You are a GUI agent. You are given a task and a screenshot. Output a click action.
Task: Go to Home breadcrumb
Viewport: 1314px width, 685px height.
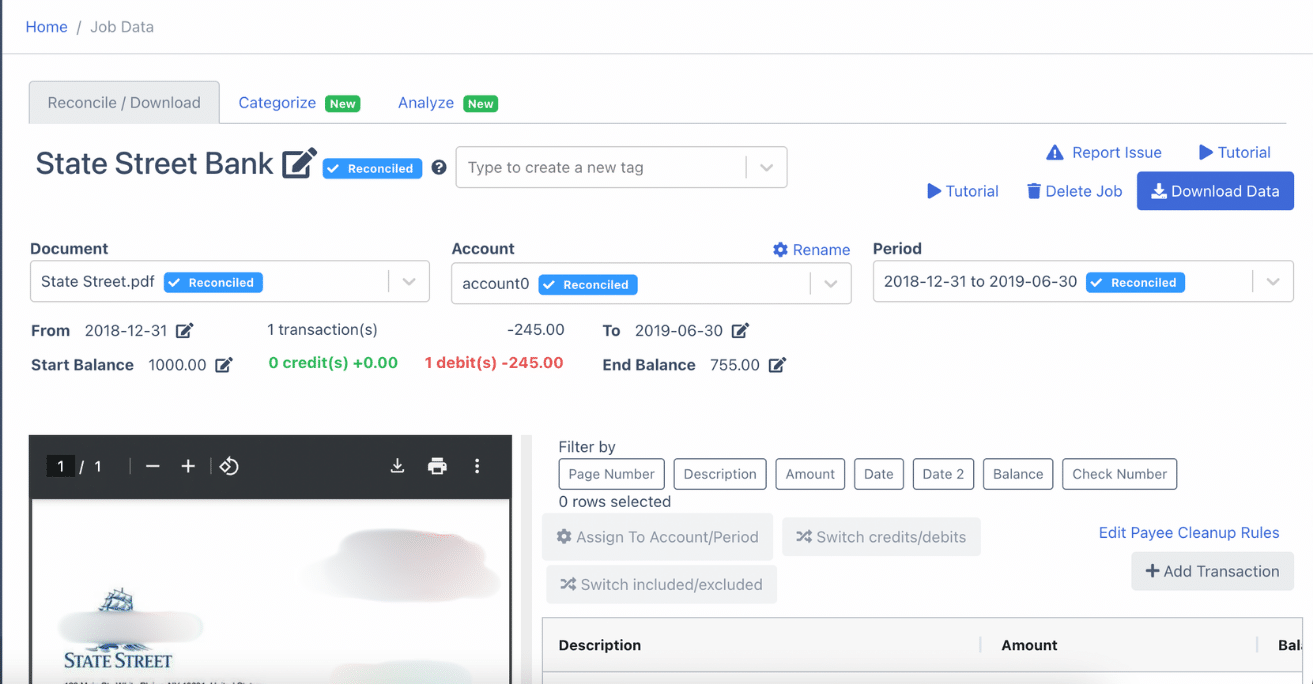point(47,27)
